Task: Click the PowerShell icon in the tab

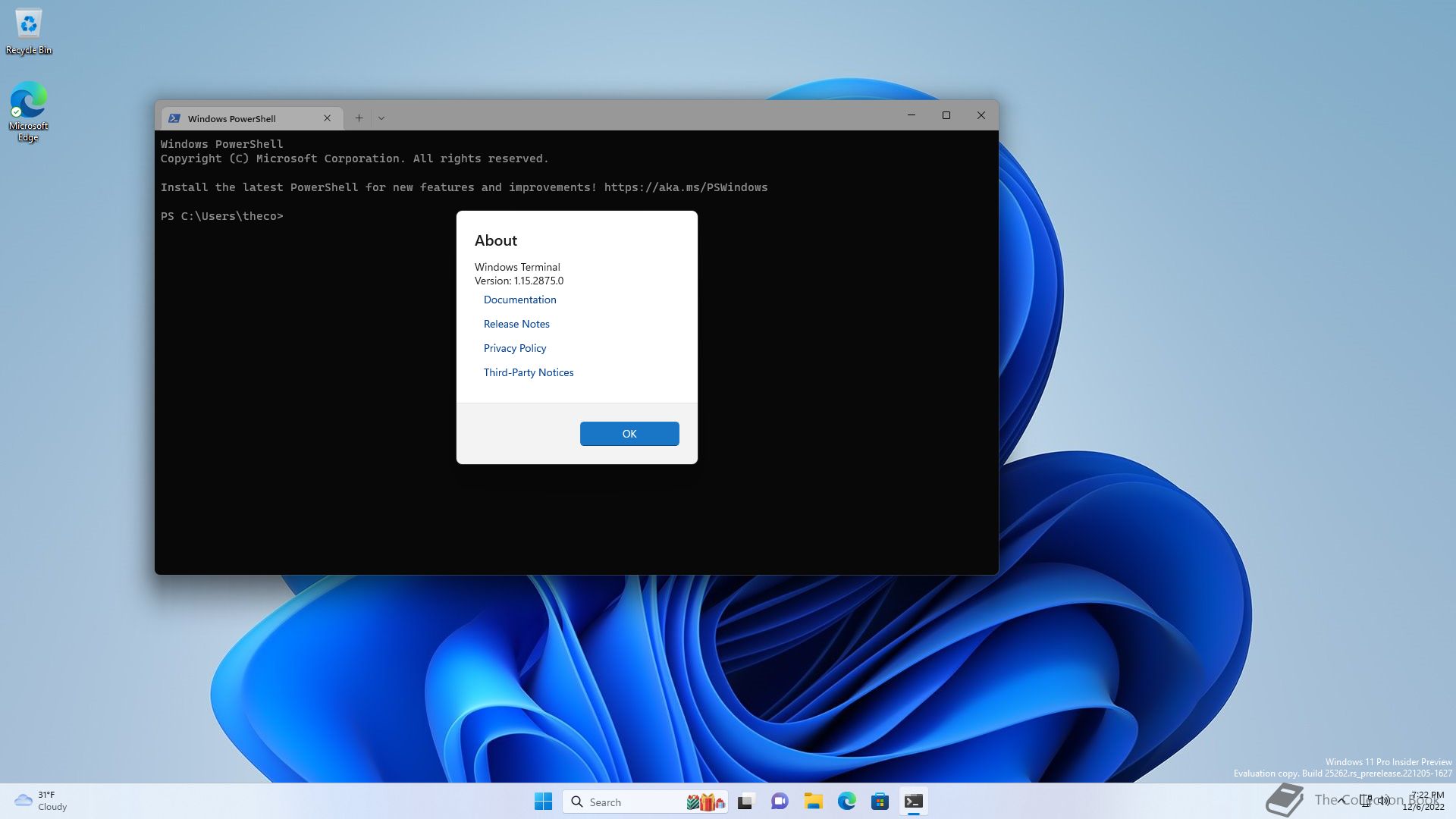Action: pyautogui.click(x=174, y=118)
